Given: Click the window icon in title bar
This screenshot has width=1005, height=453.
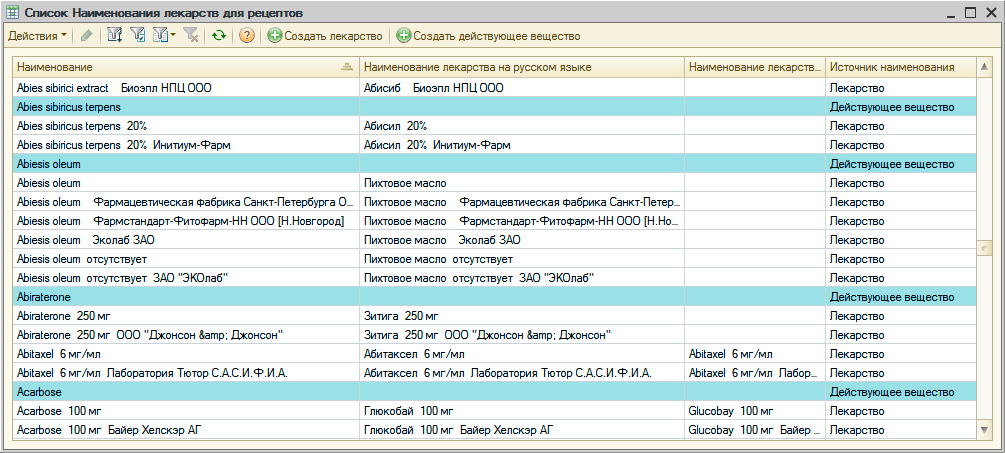Looking at the screenshot, I should click(12, 12).
